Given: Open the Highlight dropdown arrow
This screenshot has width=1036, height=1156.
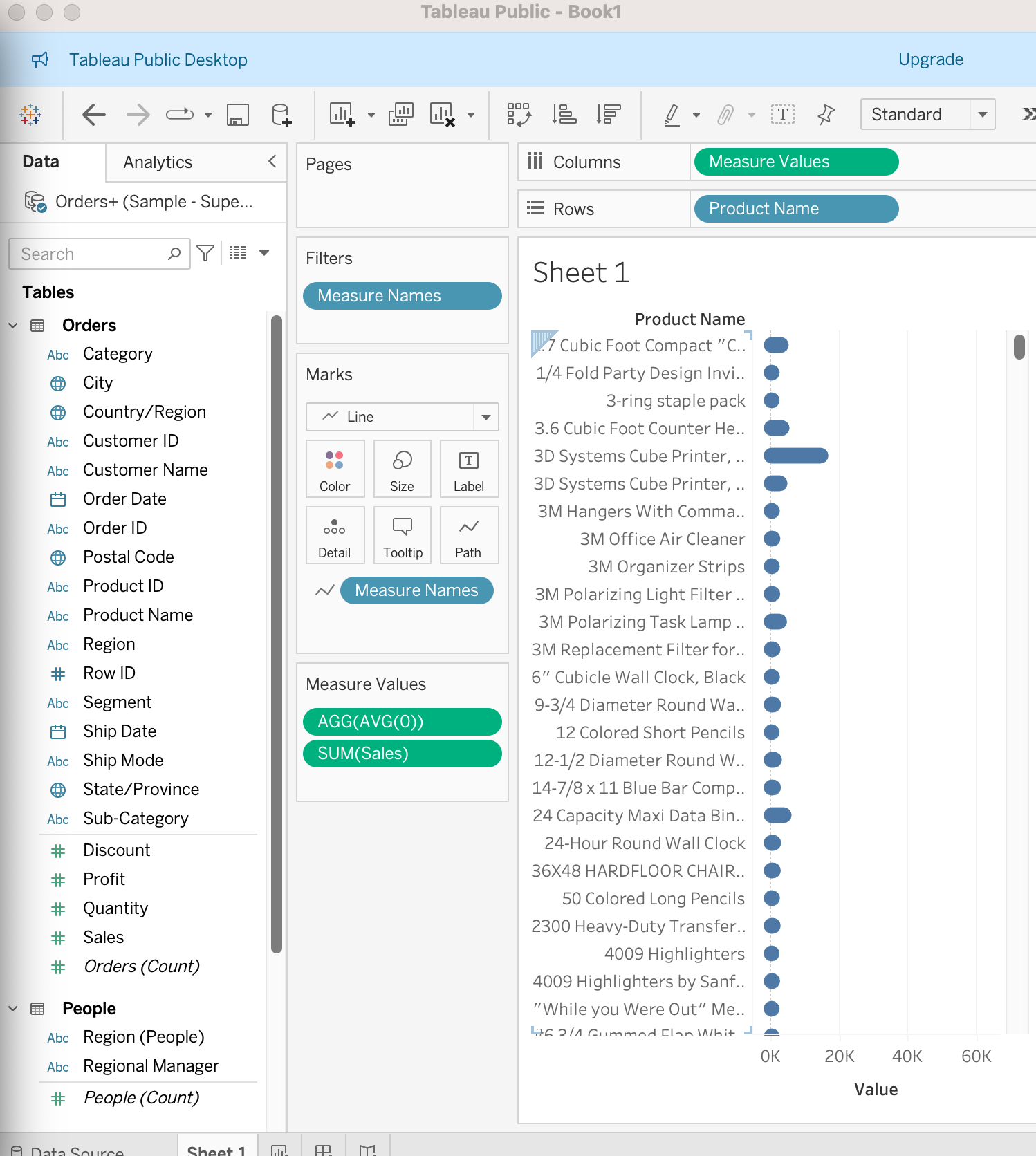Looking at the screenshot, I should pos(696,115).
